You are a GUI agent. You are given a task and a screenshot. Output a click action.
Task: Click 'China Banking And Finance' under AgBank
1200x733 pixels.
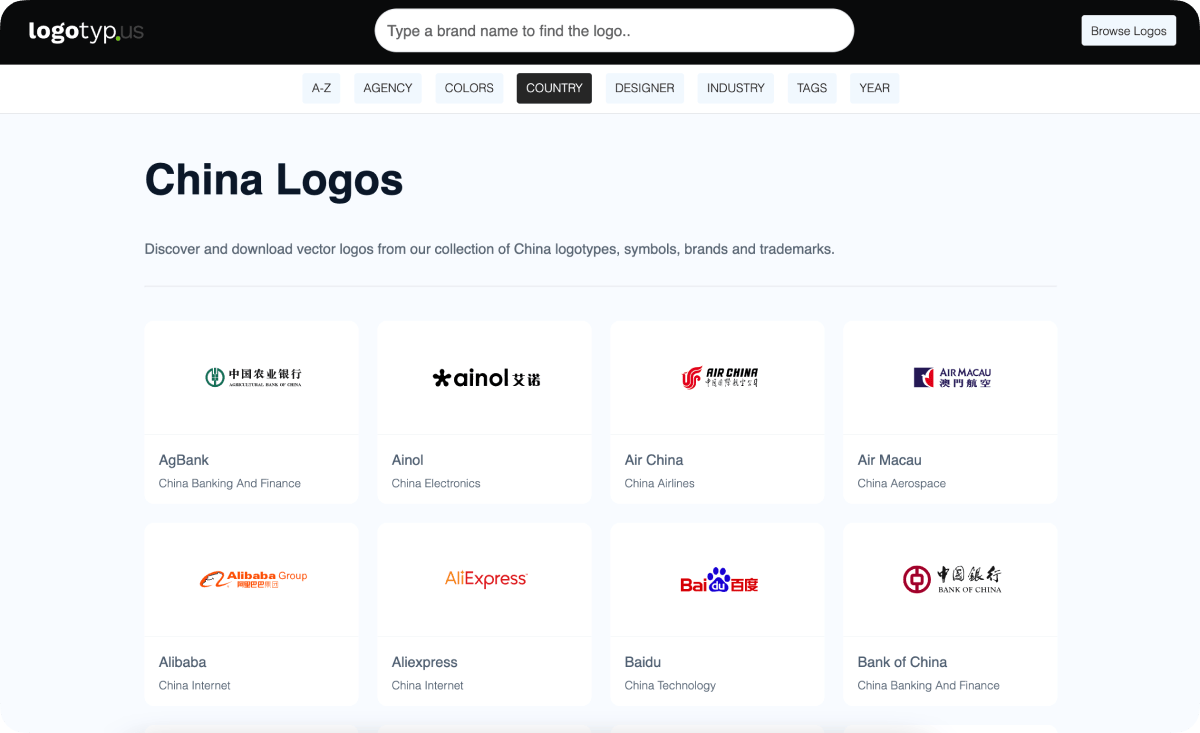(230, 483)
